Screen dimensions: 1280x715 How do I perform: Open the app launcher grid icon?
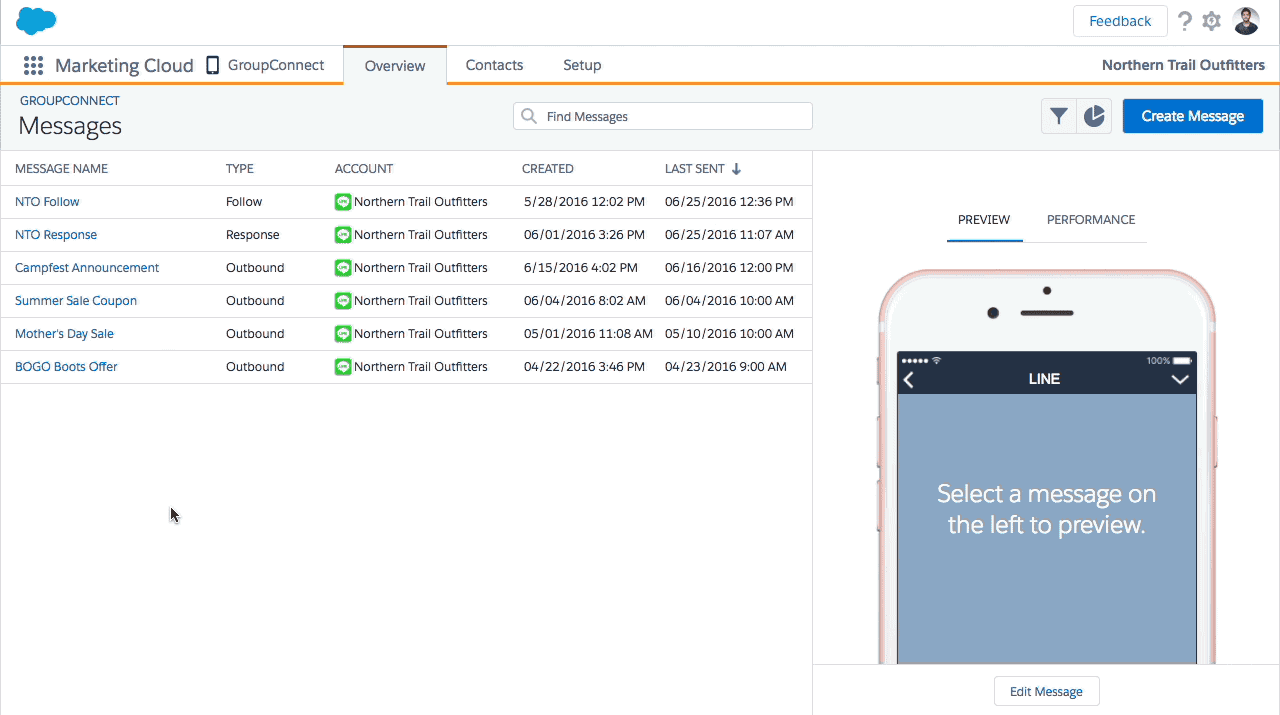(x=33, y=65)
